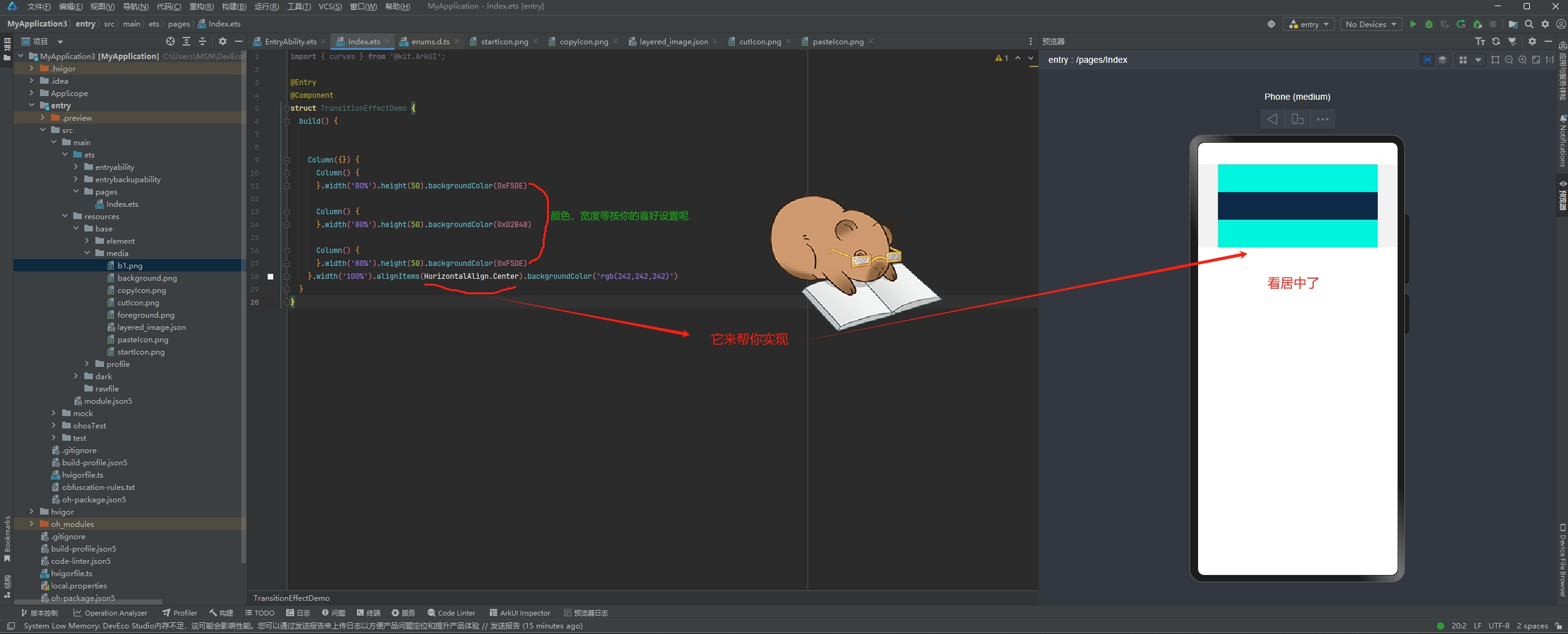Open previewer settings gear
Screen dimensions: 1568x634
(1532, 41)
